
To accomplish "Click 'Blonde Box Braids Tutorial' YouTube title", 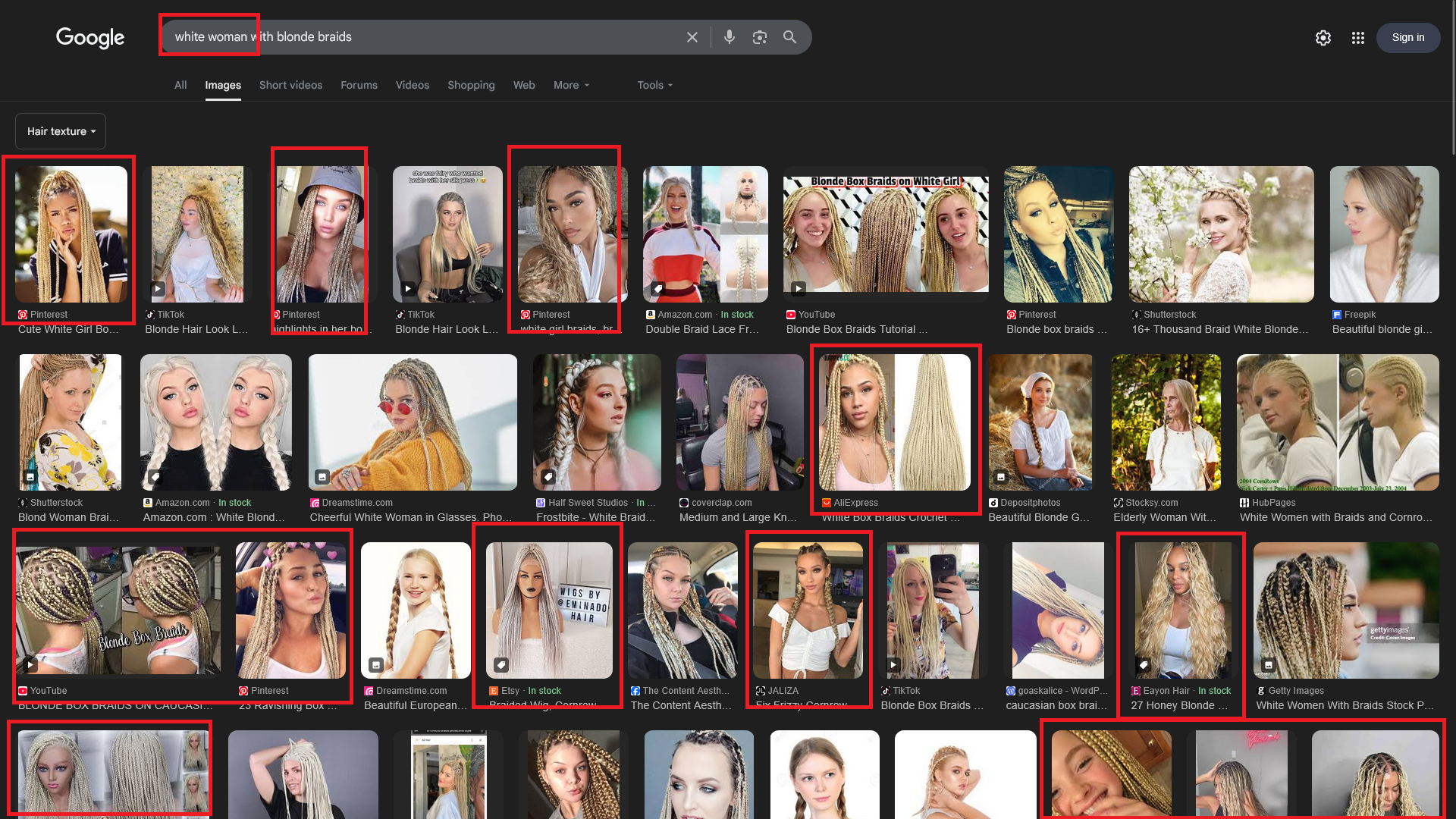I will pos(857,329).
